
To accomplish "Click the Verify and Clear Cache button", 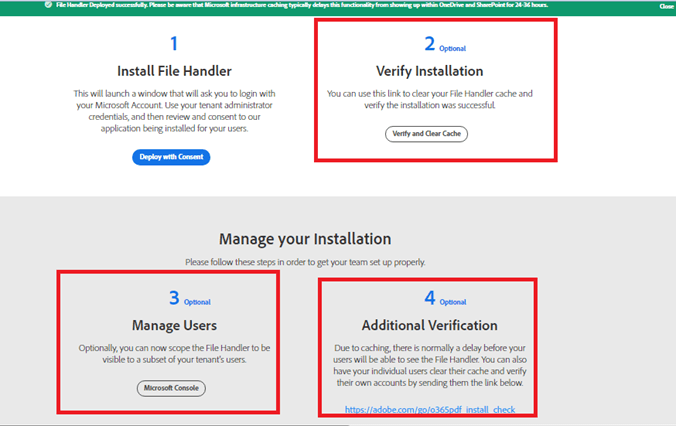I will [x=426, y=134].
